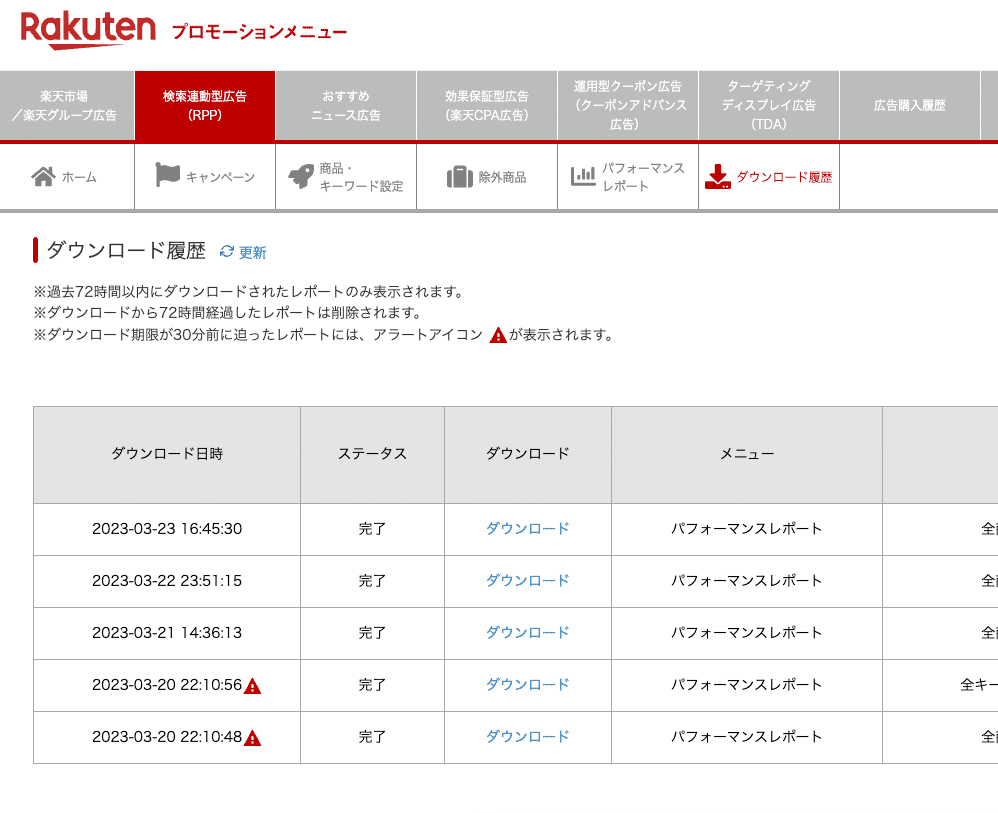Click the ダウンロード日時 column header
This screenshot has height=813, width=998.
tap(167, 454)
